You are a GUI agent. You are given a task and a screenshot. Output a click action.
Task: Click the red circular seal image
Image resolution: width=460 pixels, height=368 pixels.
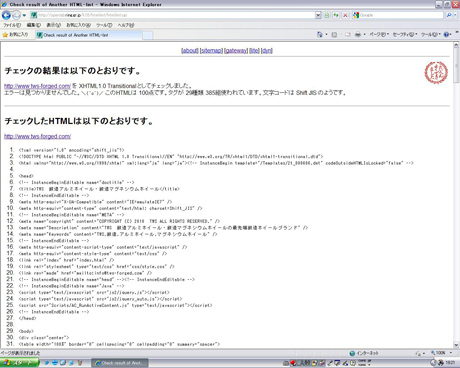[x=436, y=72]
